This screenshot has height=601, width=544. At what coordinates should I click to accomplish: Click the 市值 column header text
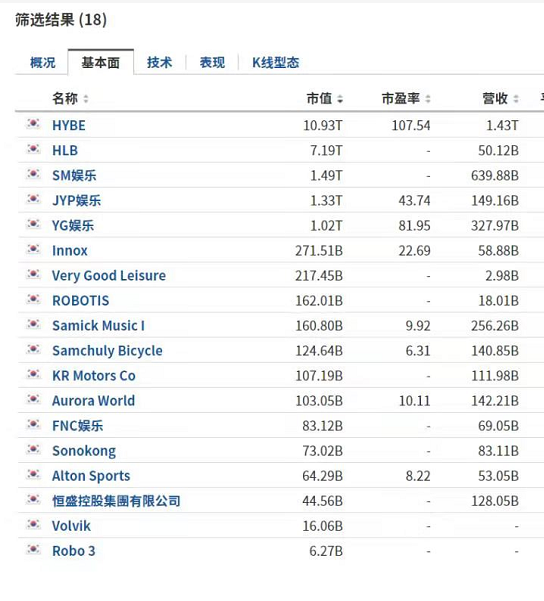click(319, 99)
